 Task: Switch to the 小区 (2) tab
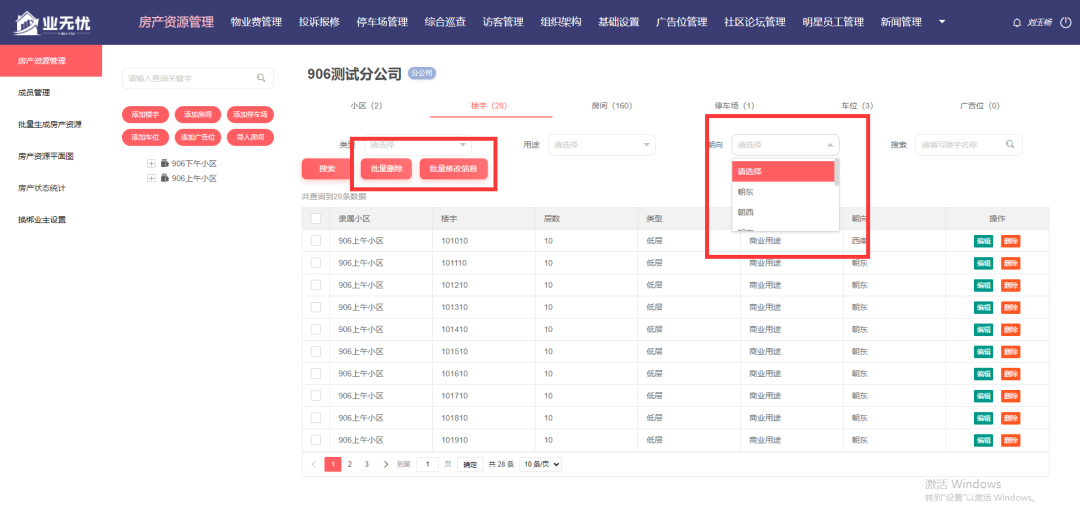coord(366,106)
